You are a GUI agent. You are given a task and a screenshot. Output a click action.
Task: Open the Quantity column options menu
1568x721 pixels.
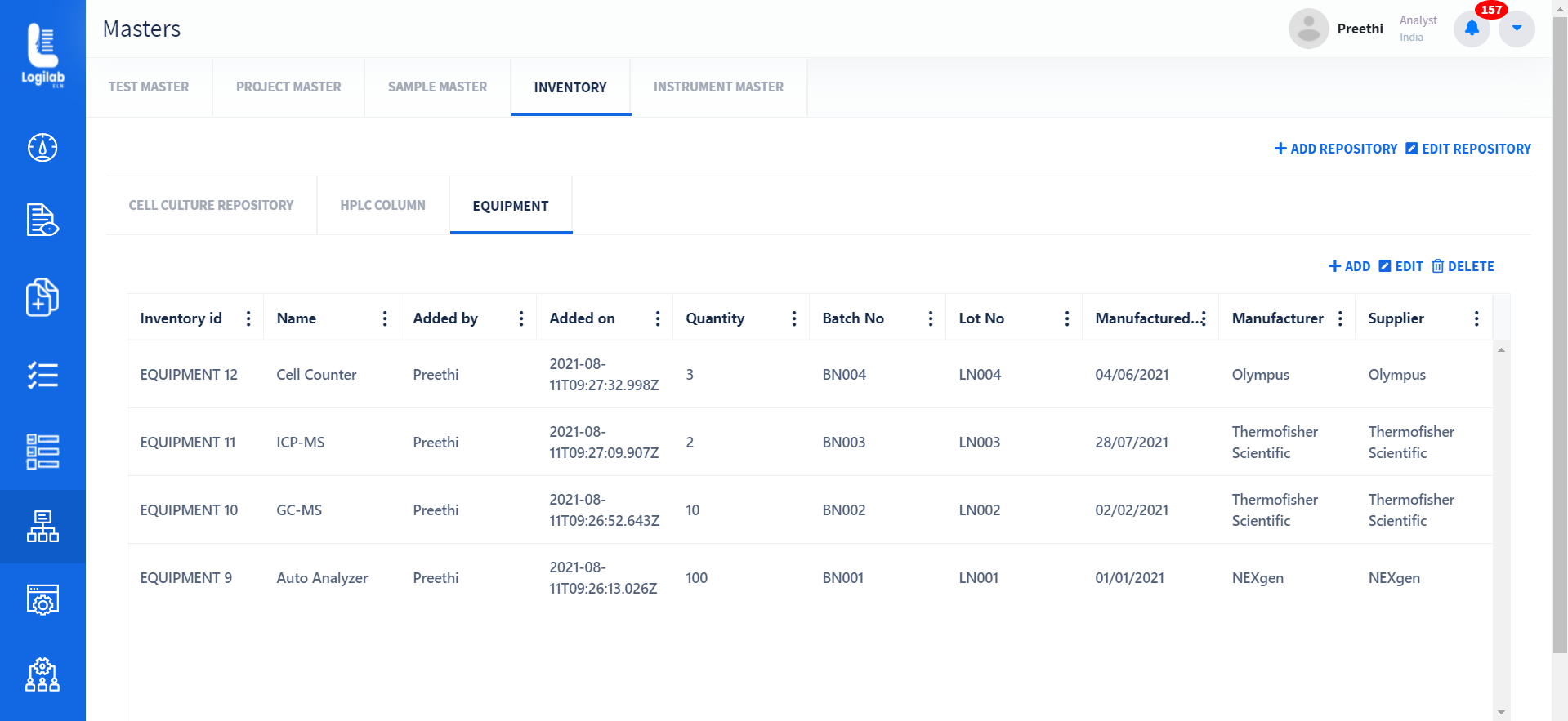coord(794,318)
